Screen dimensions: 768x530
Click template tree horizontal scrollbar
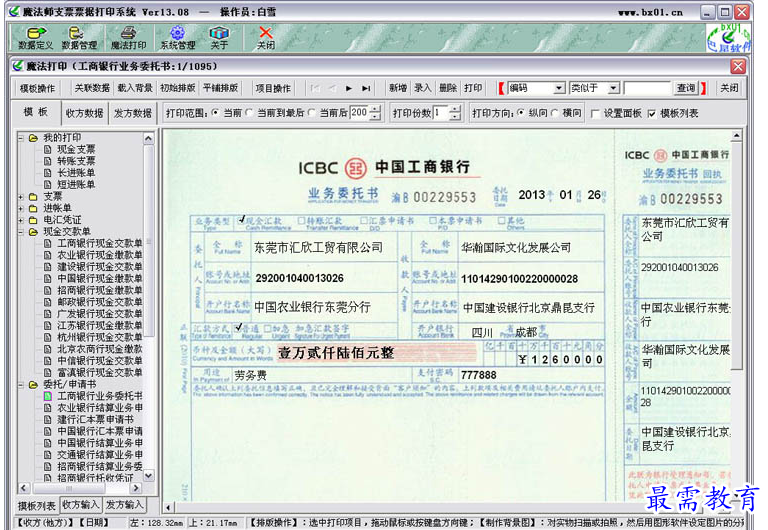[x=80, y=488]
